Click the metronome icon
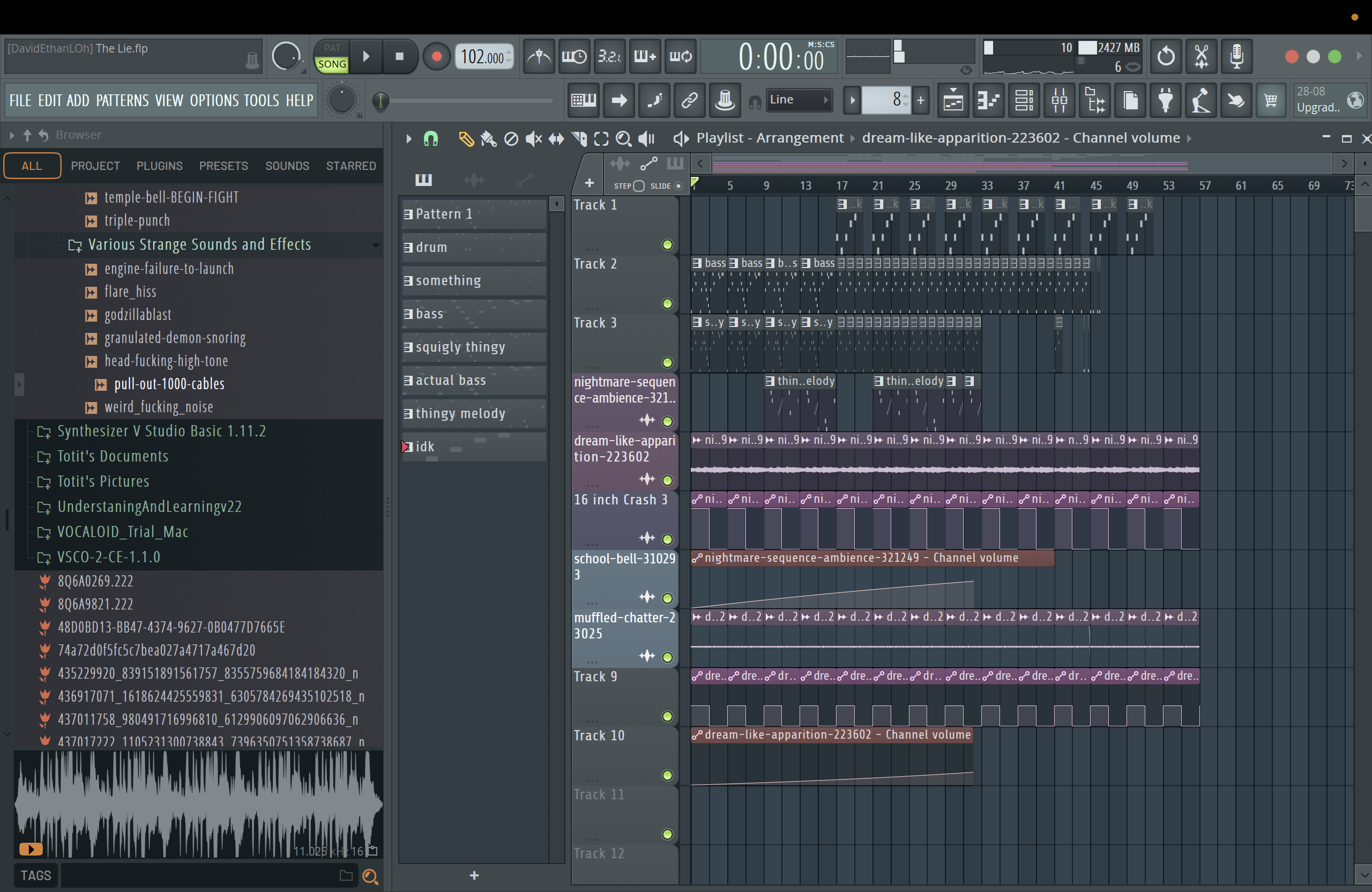The height and width of the screenshot is (892, 1372). [x=539, y=56]
